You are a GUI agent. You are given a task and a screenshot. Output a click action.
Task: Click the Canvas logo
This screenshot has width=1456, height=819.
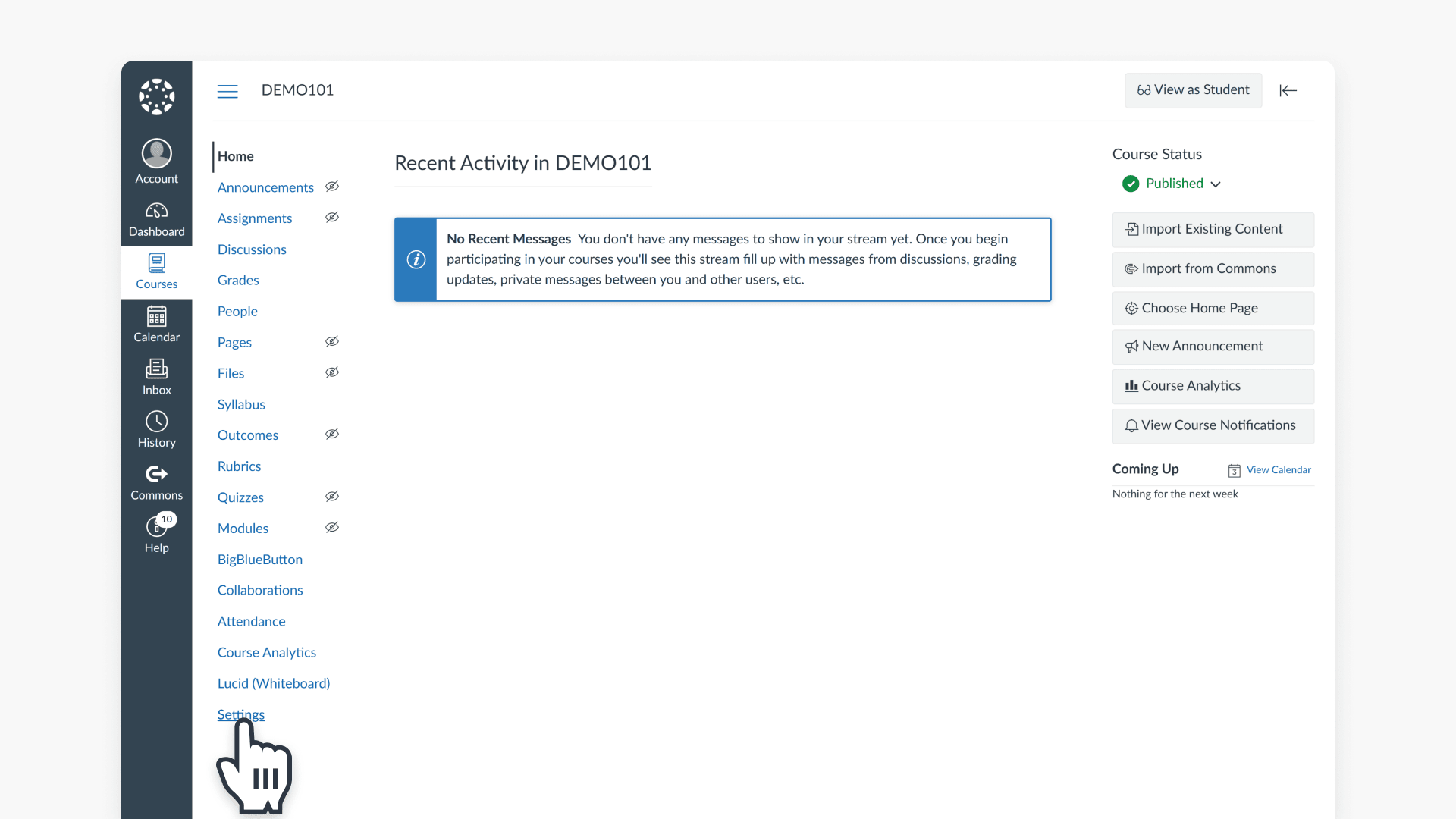click(x=156, y=96)
